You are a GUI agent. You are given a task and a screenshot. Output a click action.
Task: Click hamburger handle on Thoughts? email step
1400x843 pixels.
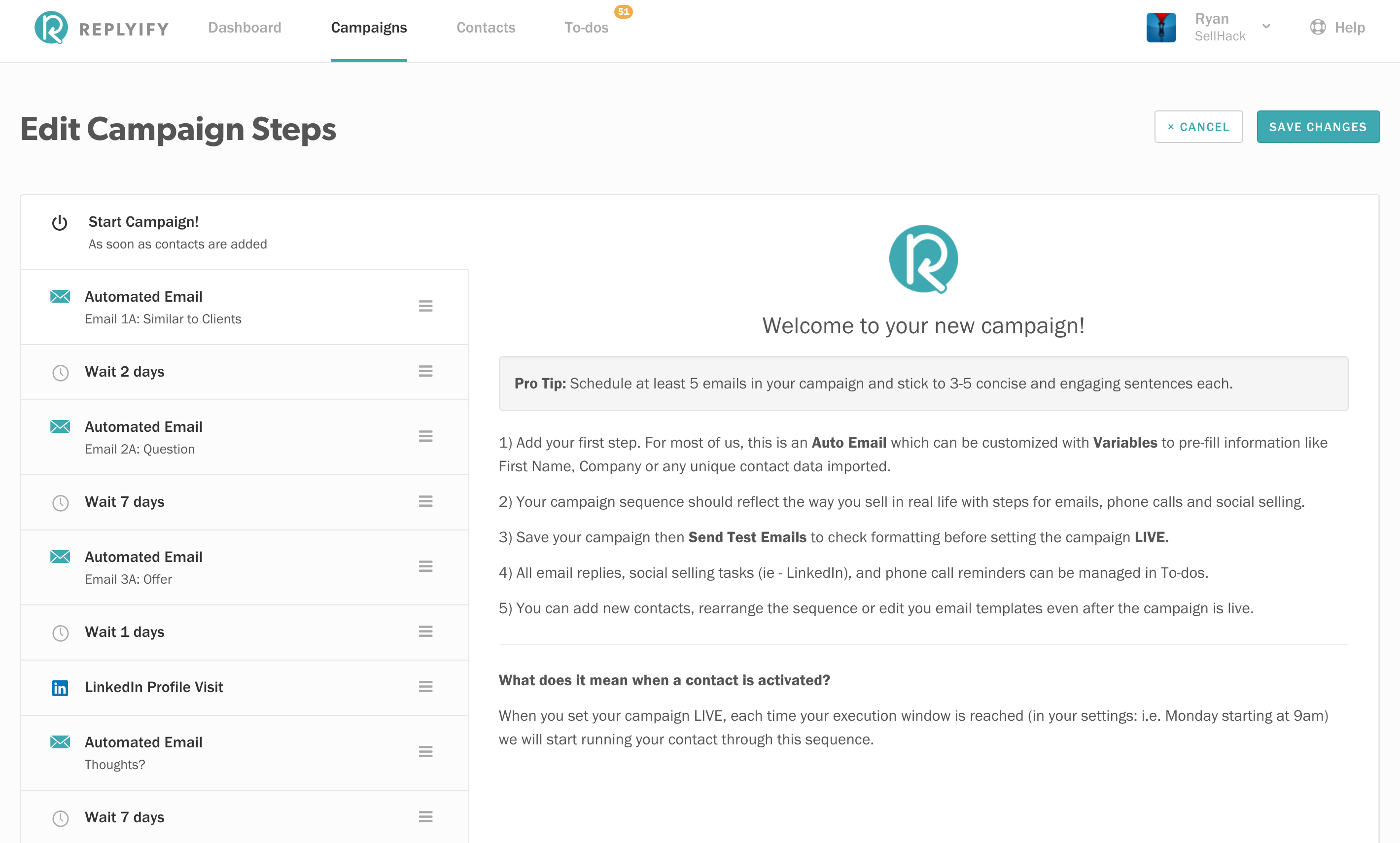pyautogui.click(x=425, y=752)
